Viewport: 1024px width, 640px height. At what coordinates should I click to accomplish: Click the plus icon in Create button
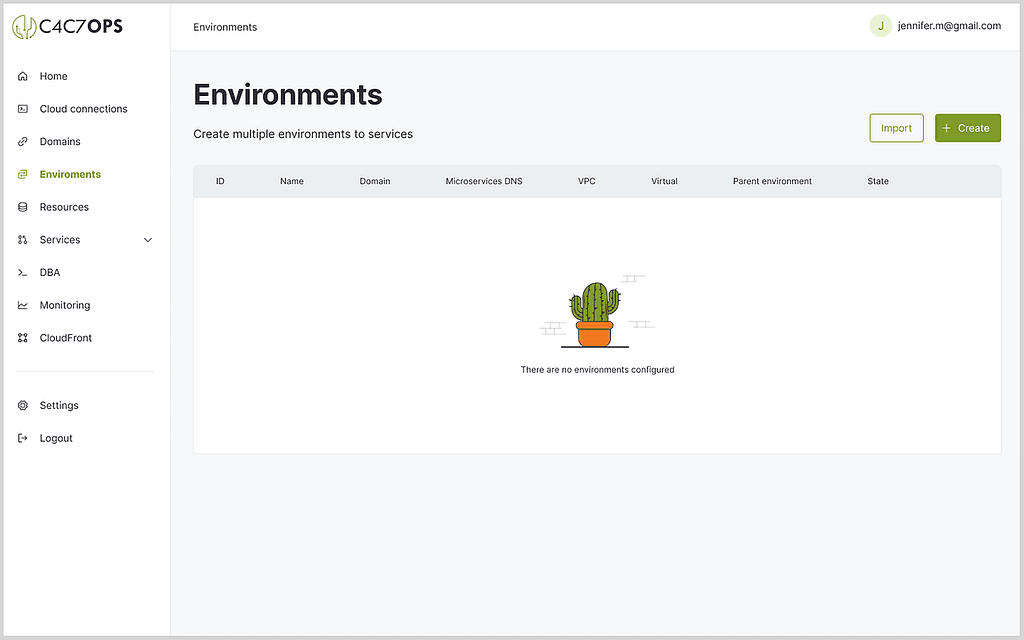pos(946,128)
